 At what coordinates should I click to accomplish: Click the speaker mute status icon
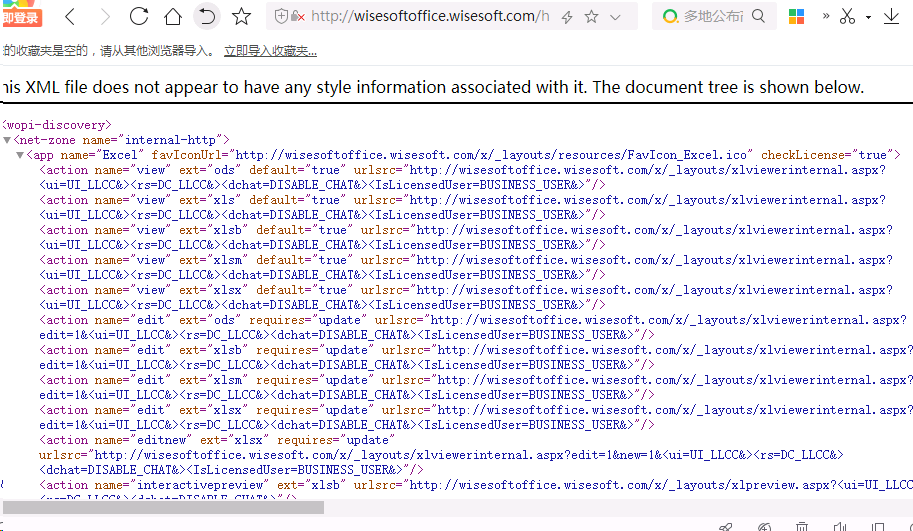[840, 527]
